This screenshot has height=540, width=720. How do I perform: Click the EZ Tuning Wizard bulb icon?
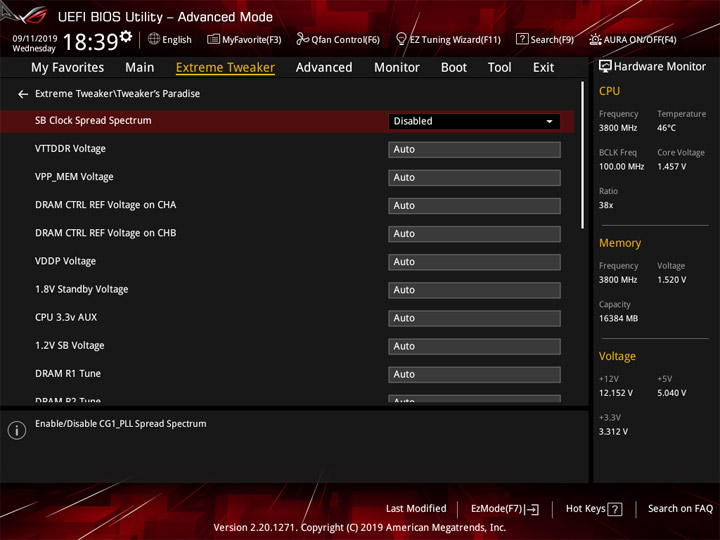tap(401, 39)
